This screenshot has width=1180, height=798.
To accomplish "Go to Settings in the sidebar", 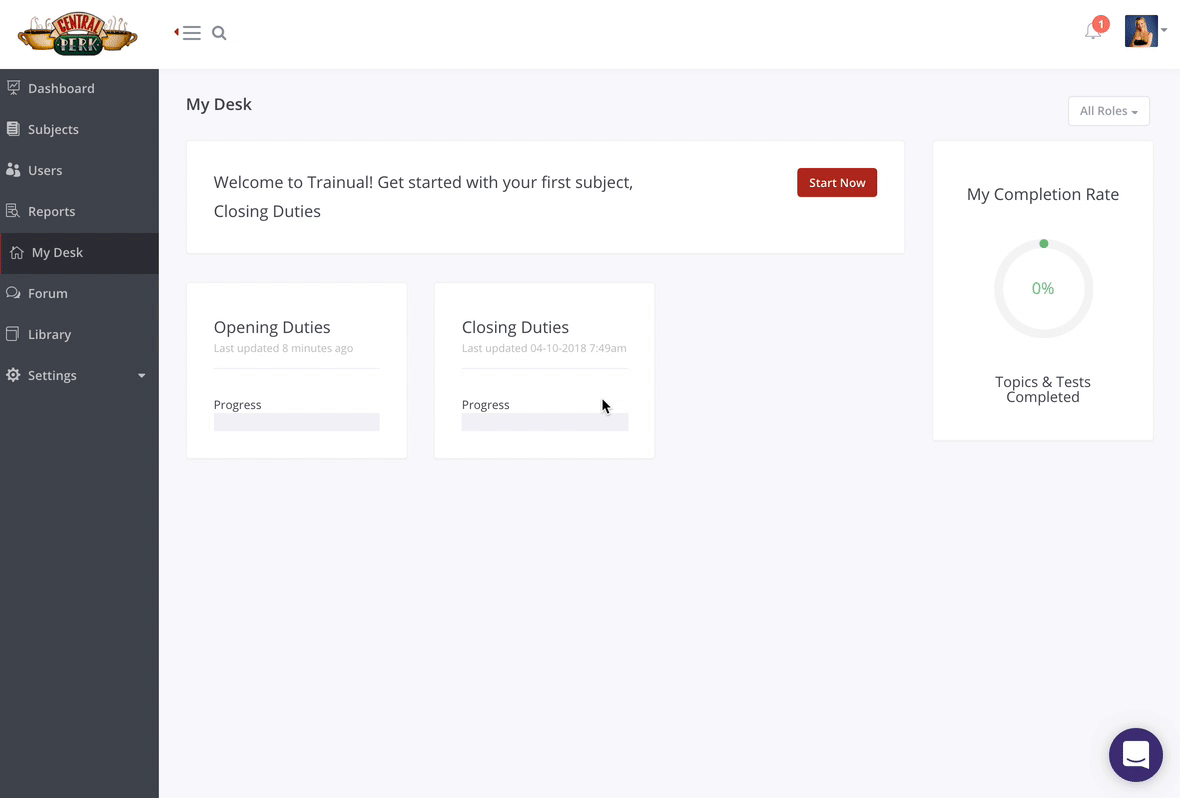I will (53, 375).
